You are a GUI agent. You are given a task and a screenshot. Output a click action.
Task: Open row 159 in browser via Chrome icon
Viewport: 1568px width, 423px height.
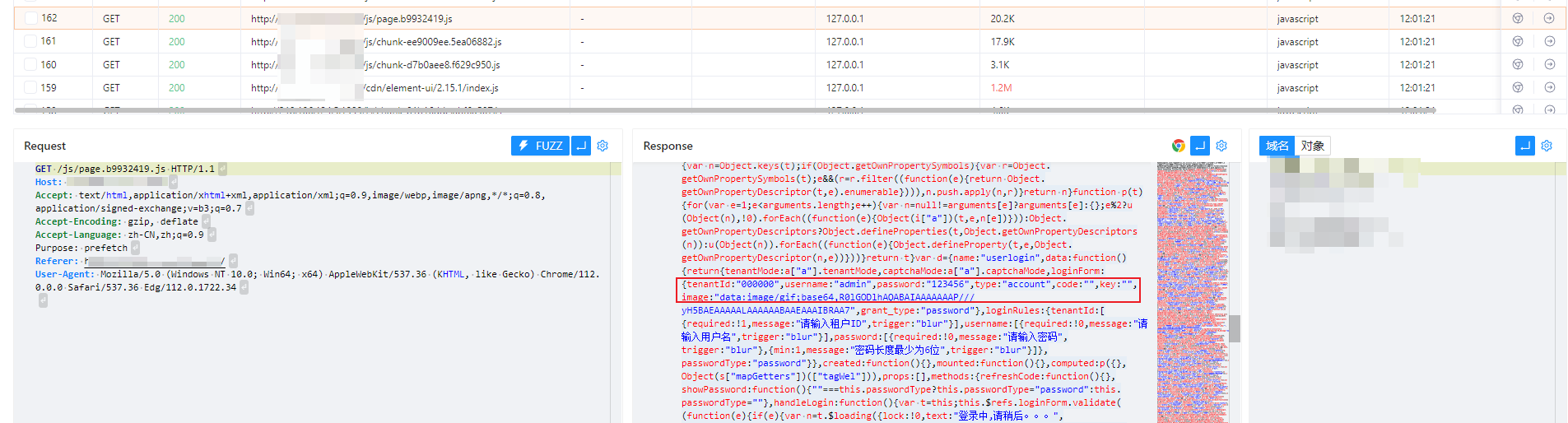pos(1518,87)
